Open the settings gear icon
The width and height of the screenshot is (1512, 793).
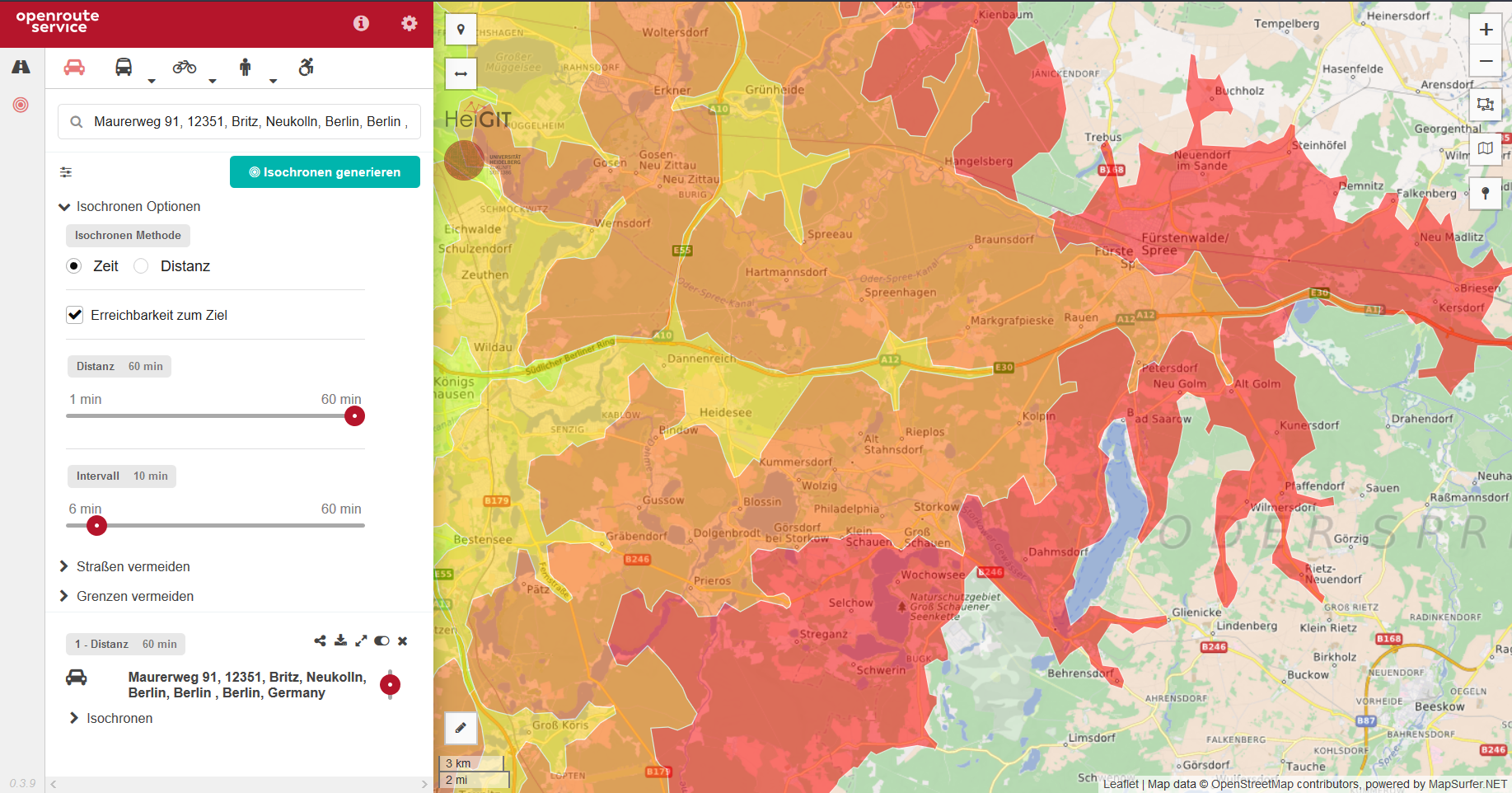click(x=409, y=23)
